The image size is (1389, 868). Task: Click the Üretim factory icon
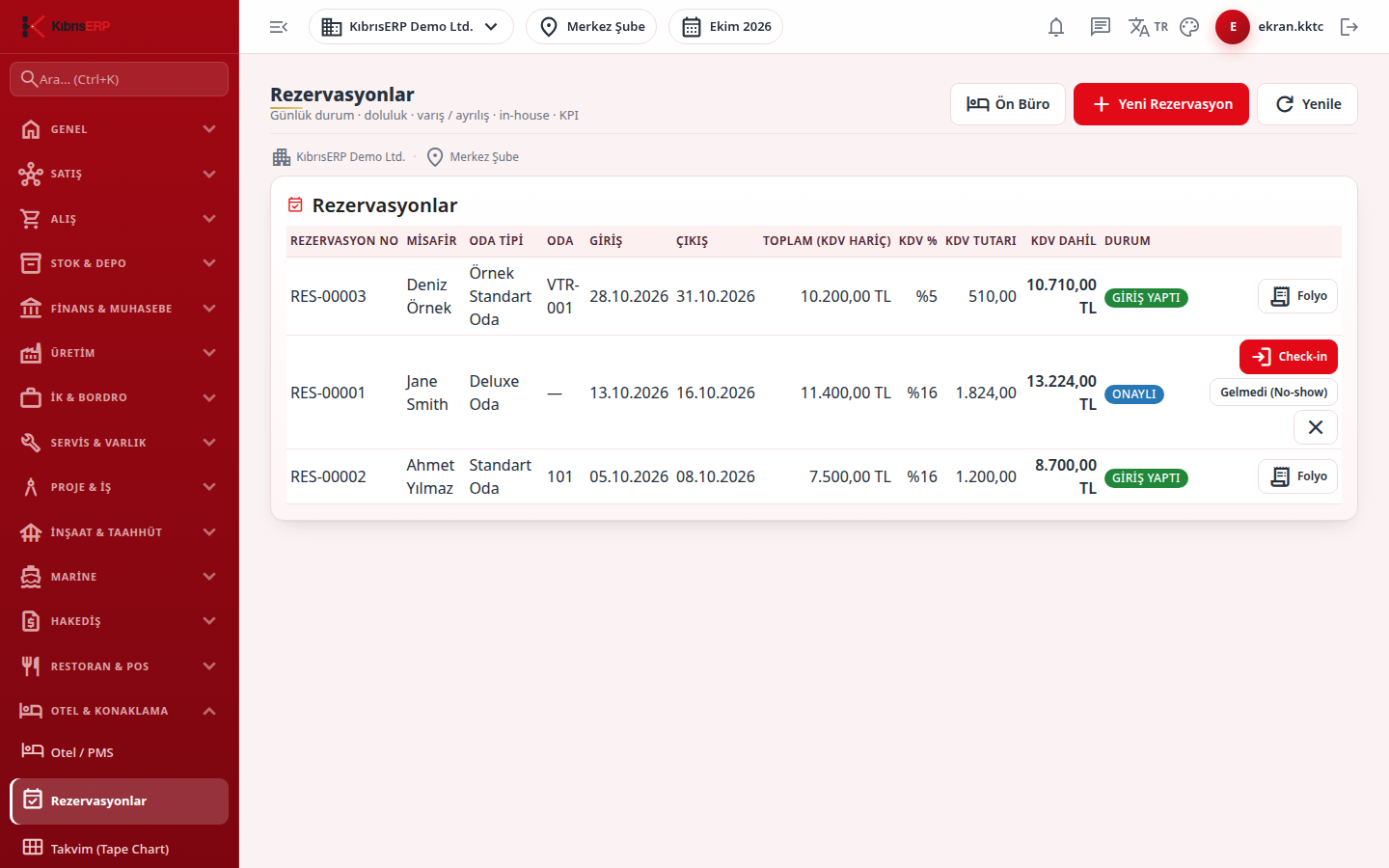[31, 353]
